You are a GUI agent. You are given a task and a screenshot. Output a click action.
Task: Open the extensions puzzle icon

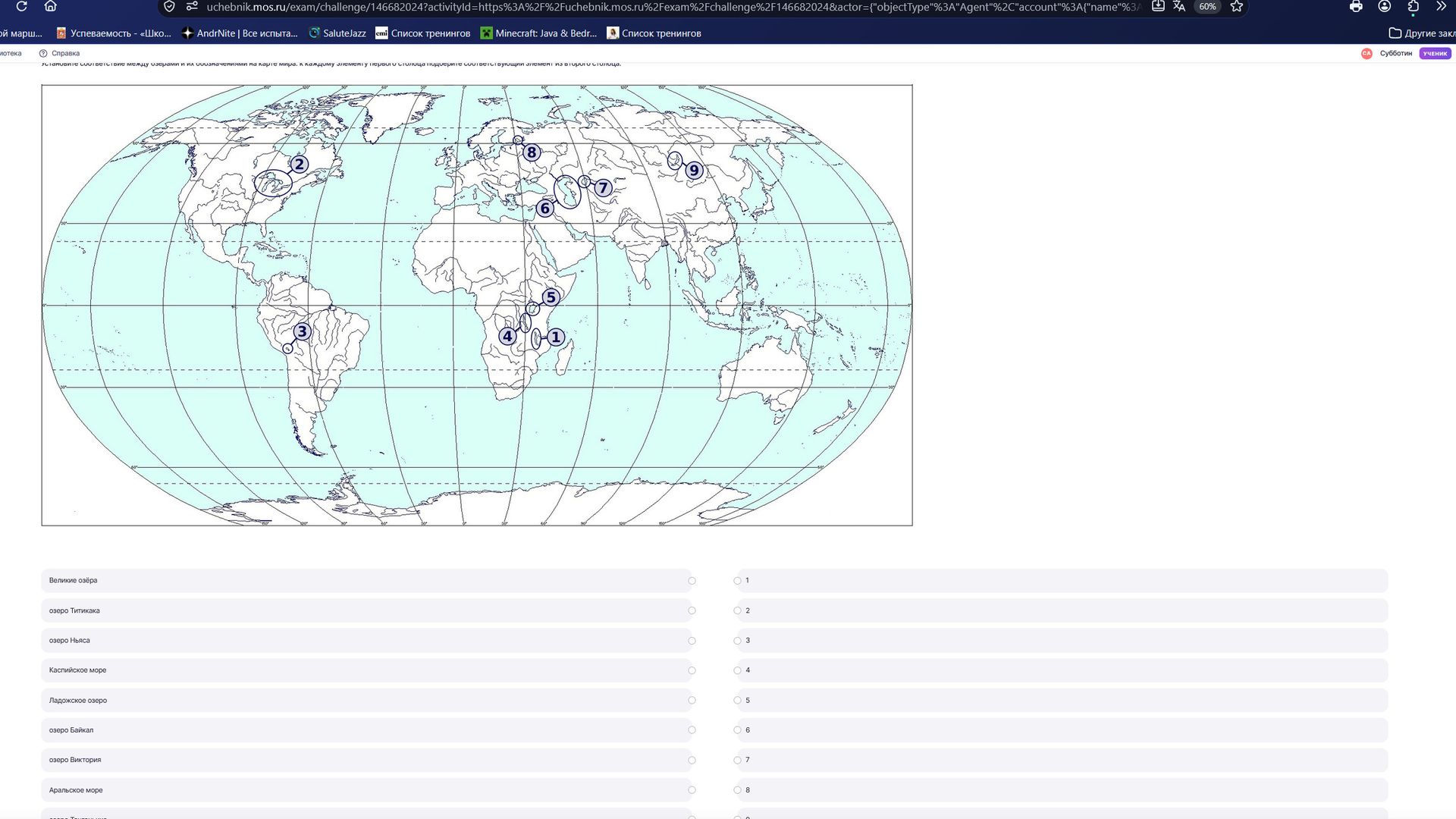pos(1413,6)
